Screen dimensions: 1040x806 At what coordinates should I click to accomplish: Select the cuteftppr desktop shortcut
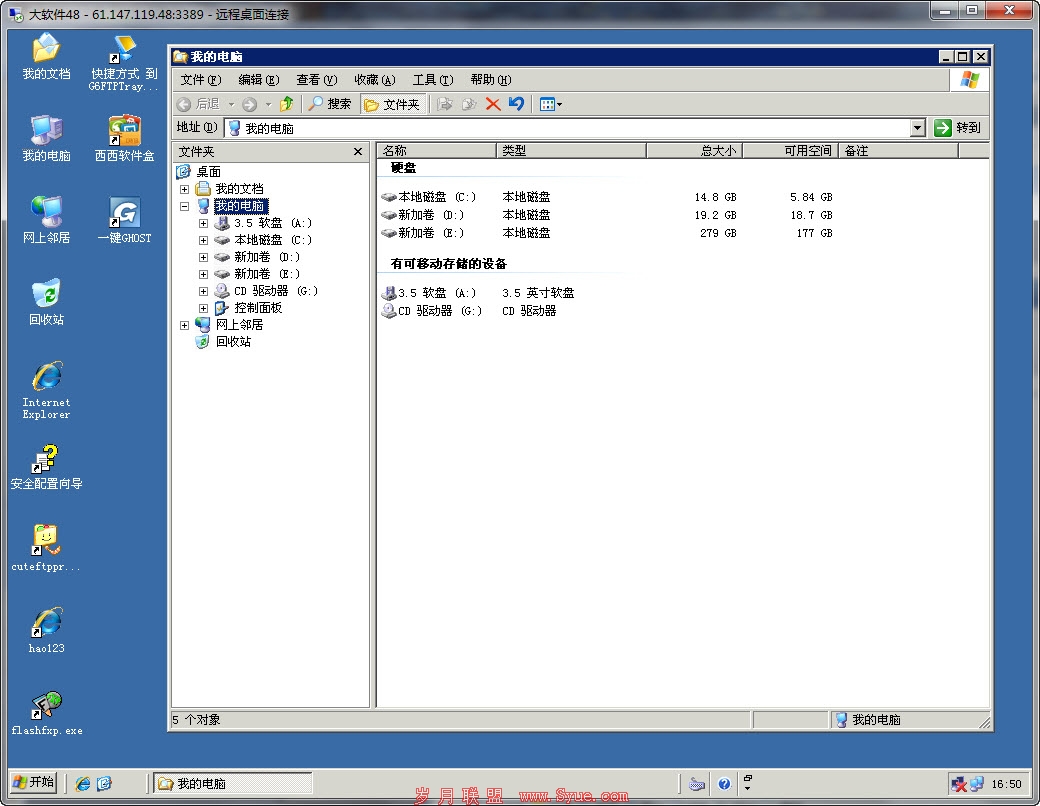coord(46,549)
